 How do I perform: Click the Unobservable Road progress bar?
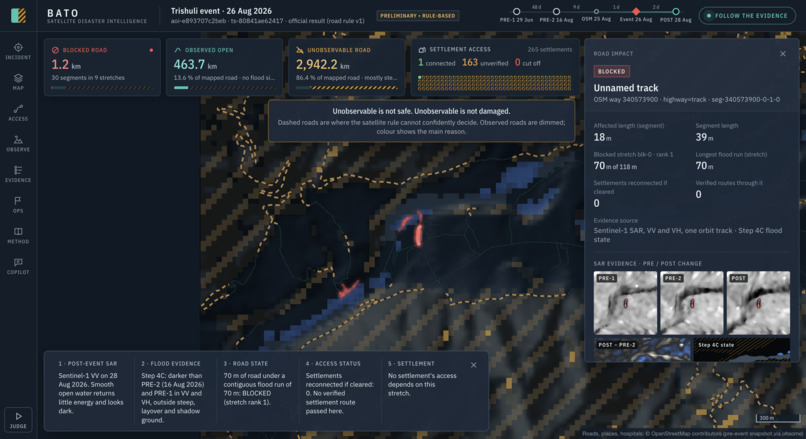coord(346,88)
